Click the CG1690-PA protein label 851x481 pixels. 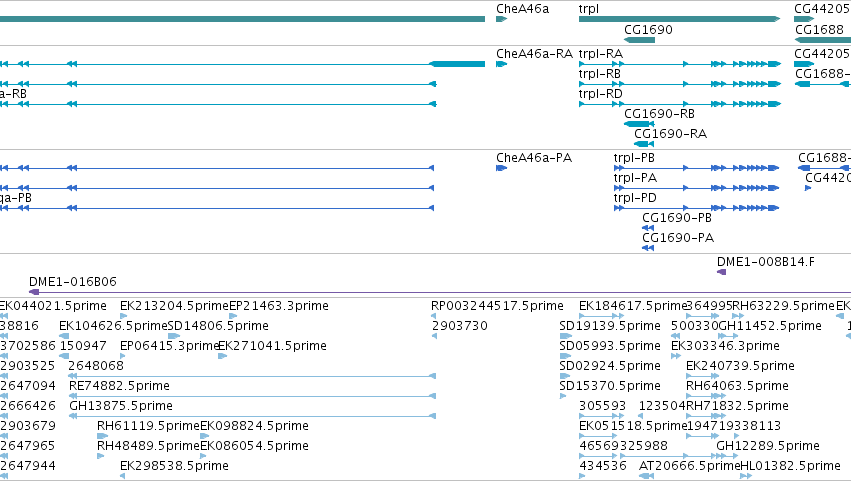pyautogui.click(x=678, y=238)
